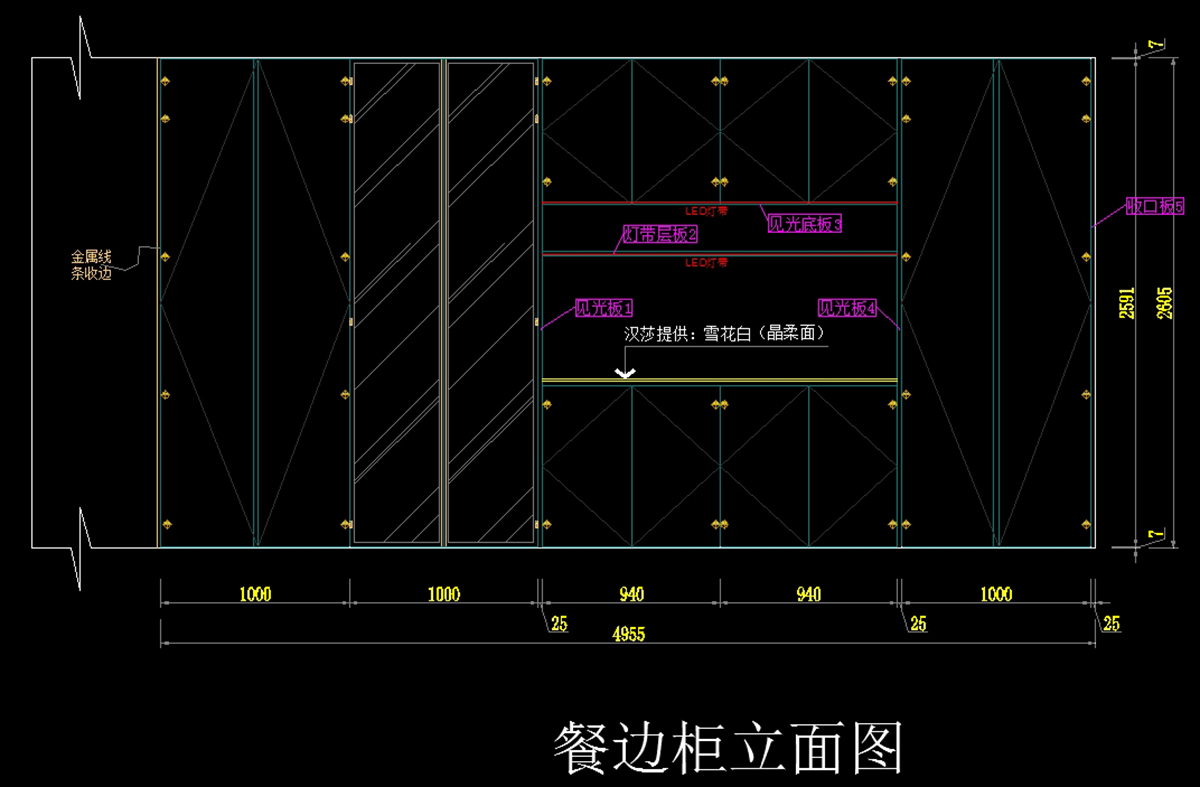1200x787 pixels.
Task: Click the leftmost 1000 dimension text
Action: [255, 595]
